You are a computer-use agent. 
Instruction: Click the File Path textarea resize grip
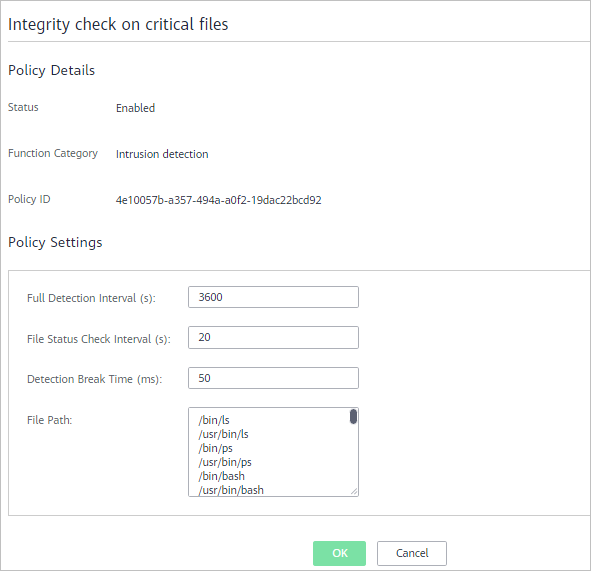click(x=354, y=491)
